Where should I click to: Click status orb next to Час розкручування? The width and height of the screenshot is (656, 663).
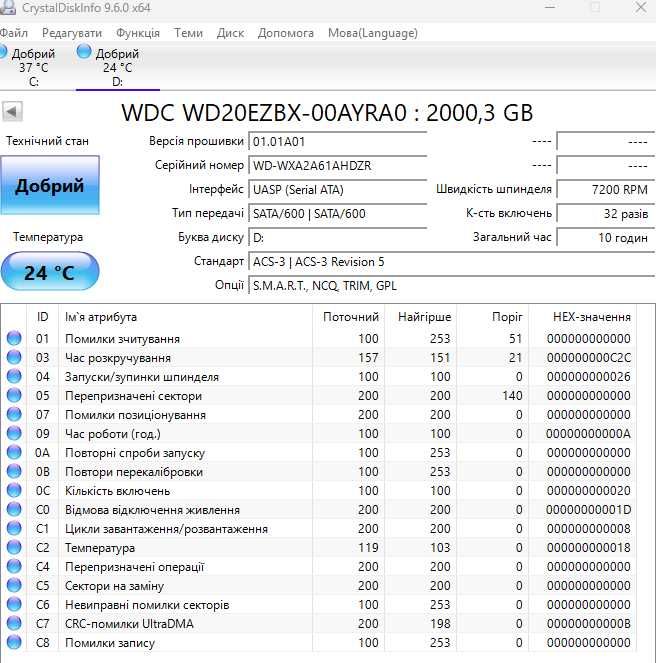pyautogui.click(x=14, y=357)
